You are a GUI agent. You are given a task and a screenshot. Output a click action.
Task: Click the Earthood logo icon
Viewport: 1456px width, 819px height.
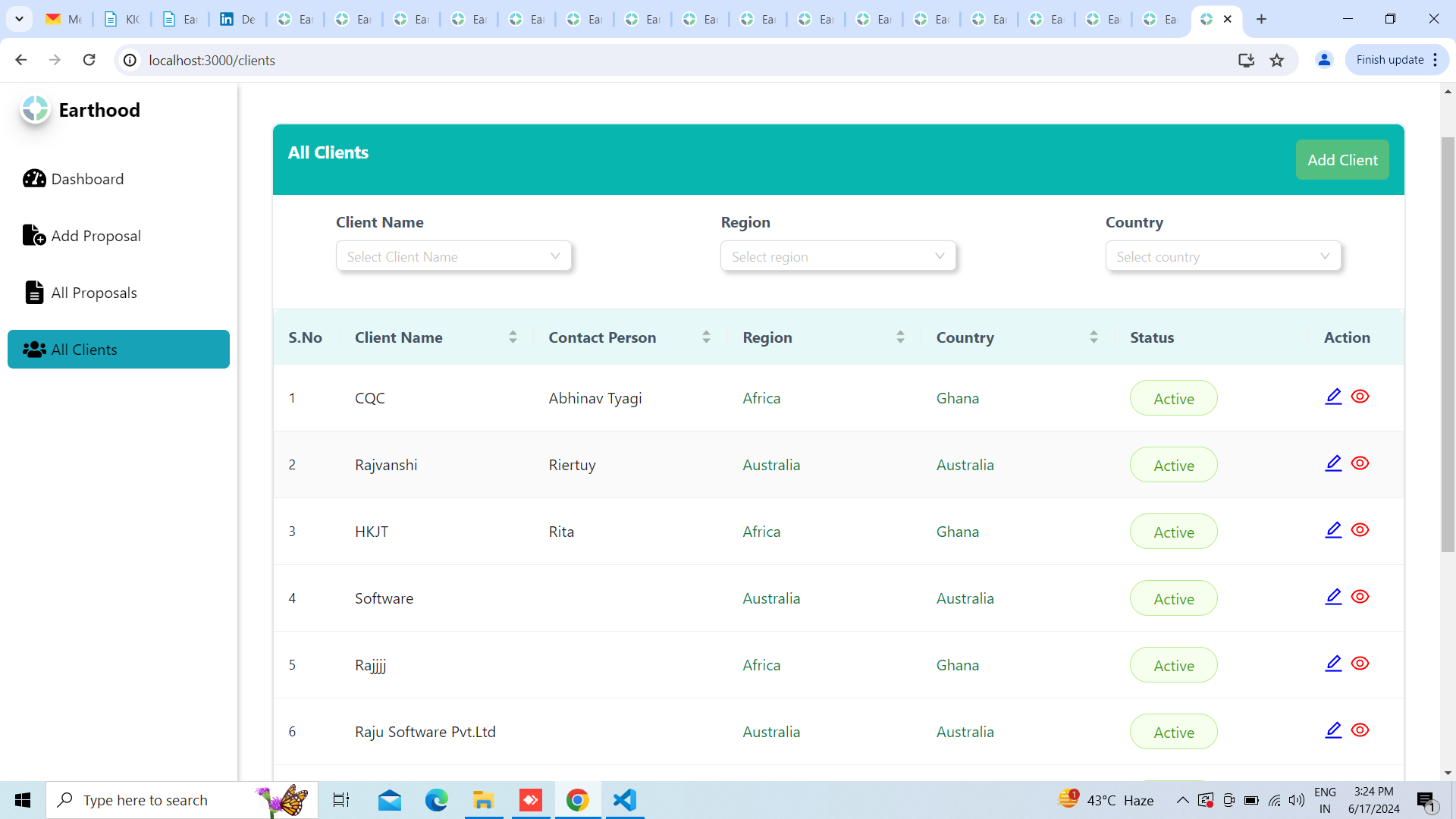click(35, 110)
